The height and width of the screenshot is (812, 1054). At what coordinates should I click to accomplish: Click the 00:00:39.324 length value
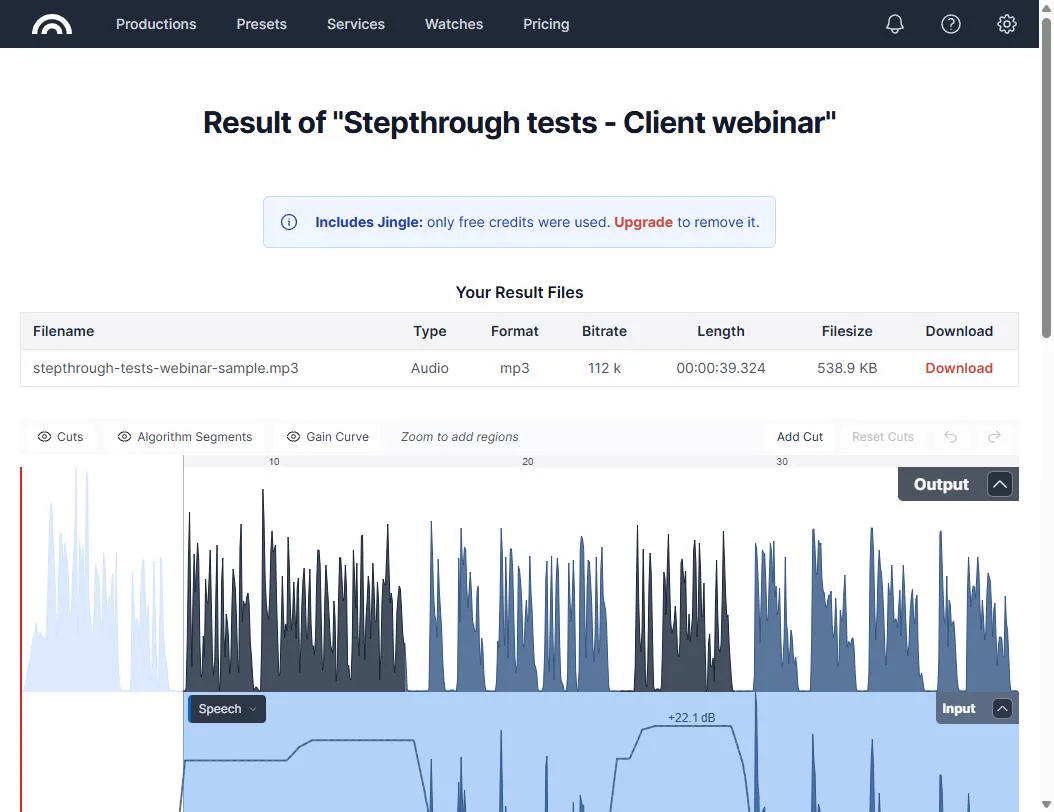721,368
